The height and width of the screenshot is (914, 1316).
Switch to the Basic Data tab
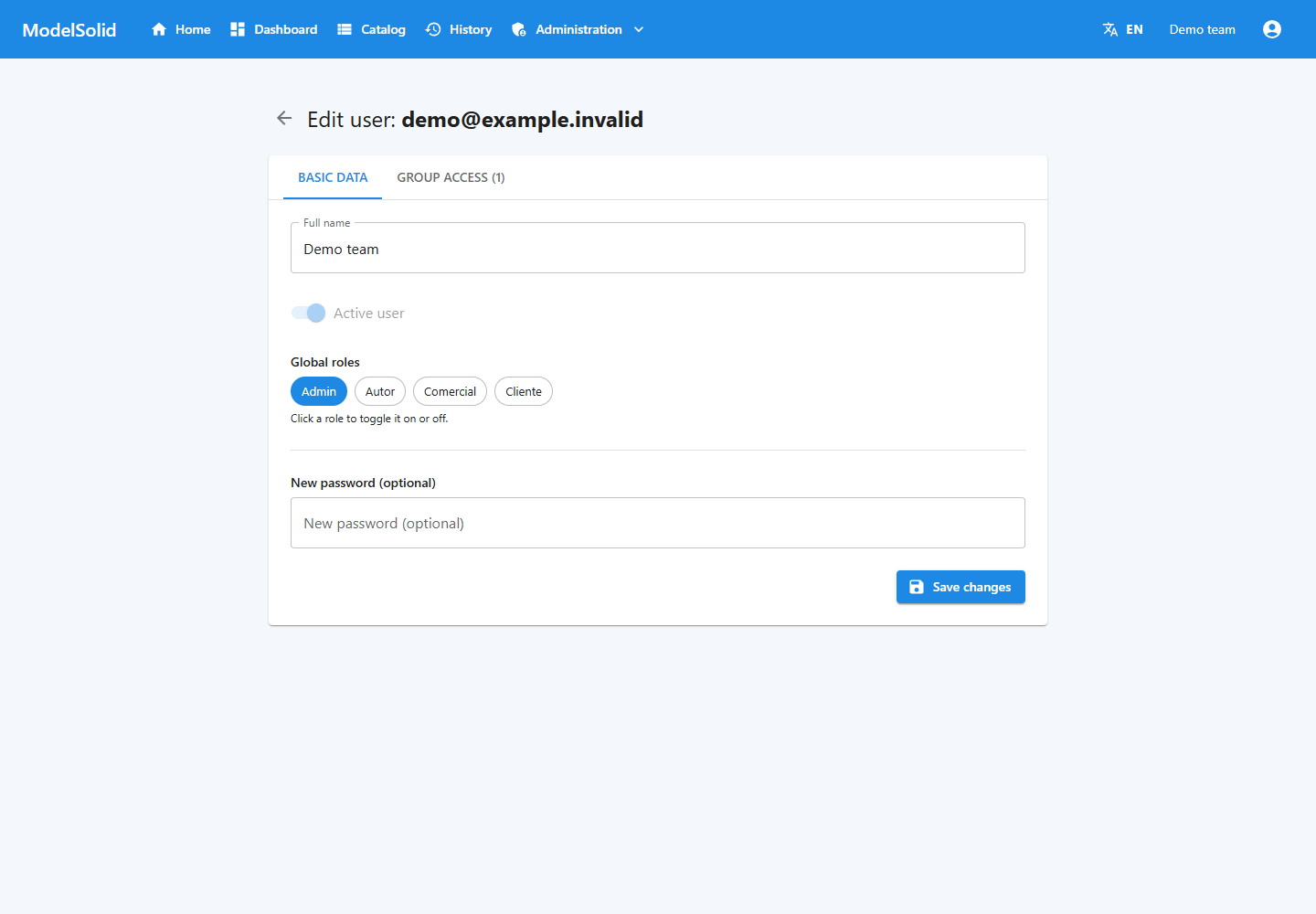click(333, 177)
